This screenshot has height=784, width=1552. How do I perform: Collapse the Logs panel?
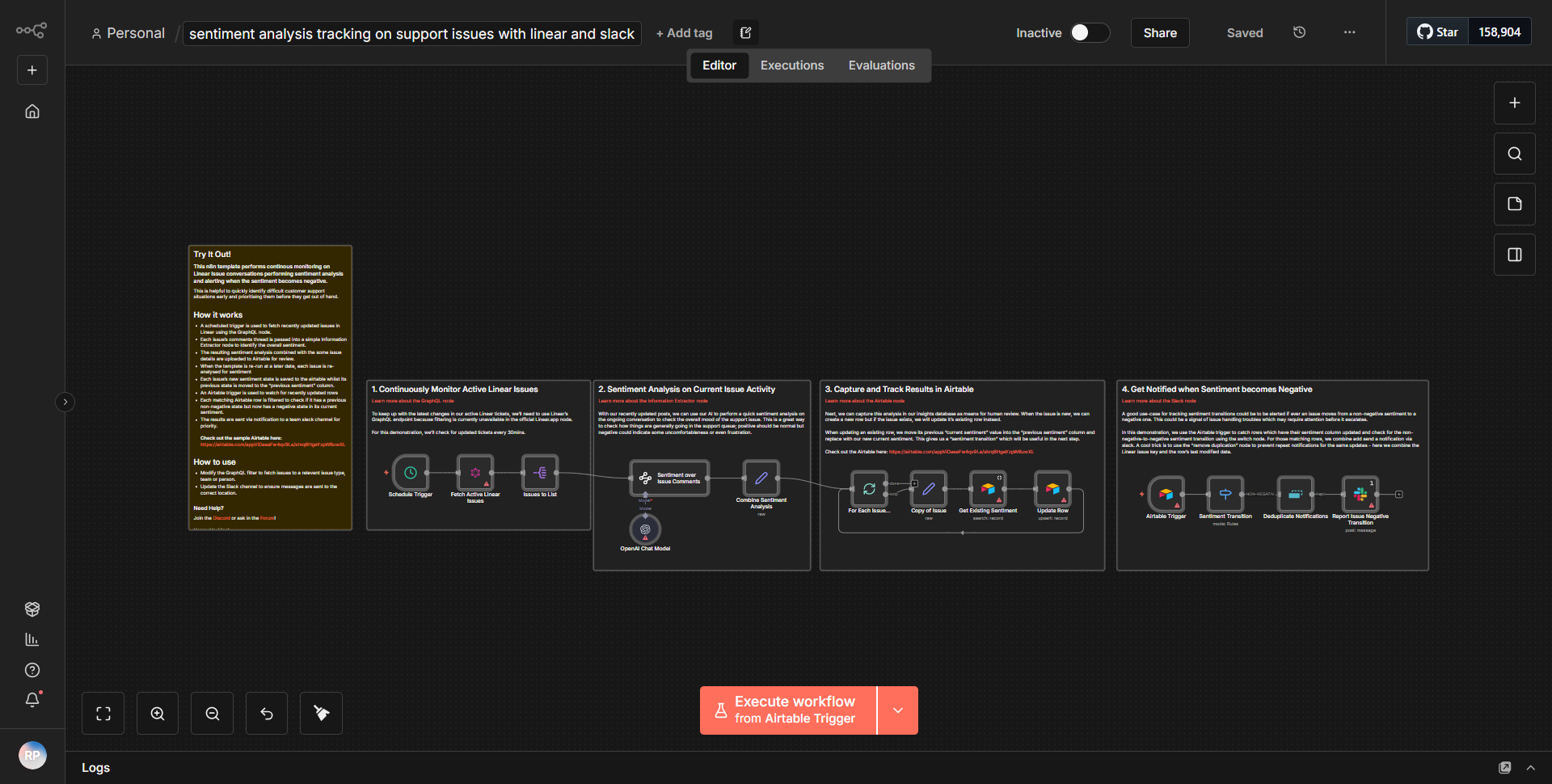(x=1530, y=767)
